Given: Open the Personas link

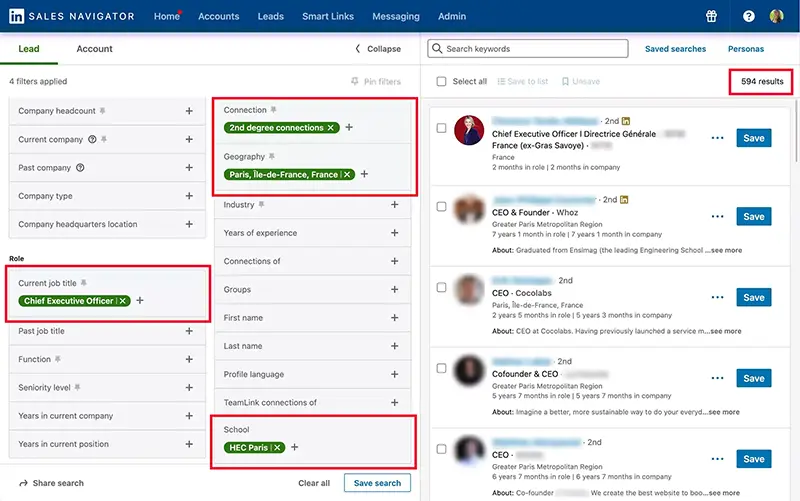Looking at the screenshot, I should [x=745, y=48].
